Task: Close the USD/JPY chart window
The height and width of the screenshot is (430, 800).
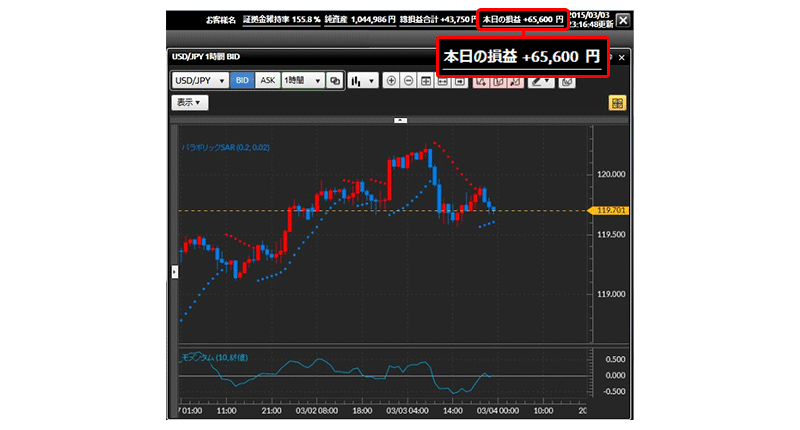Action: [x=621, y=58]
